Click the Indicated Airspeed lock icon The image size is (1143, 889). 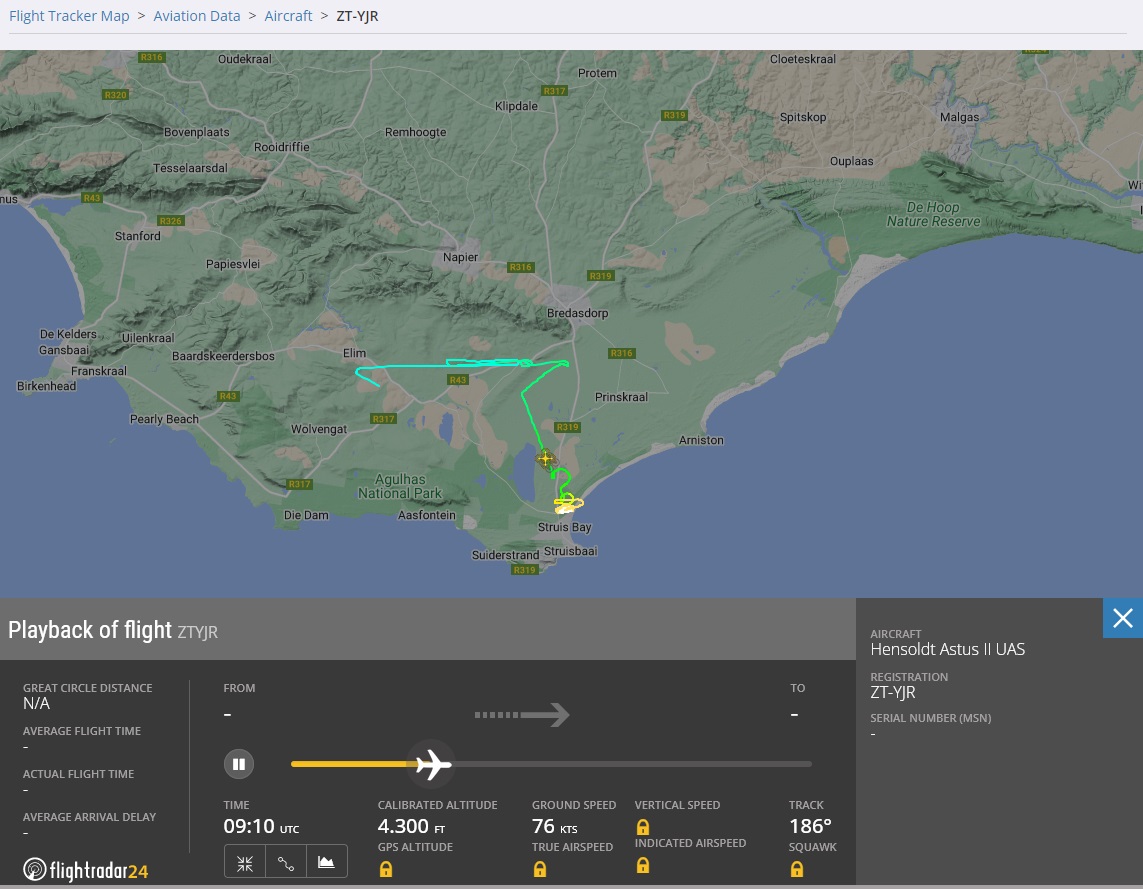(643, 866)
